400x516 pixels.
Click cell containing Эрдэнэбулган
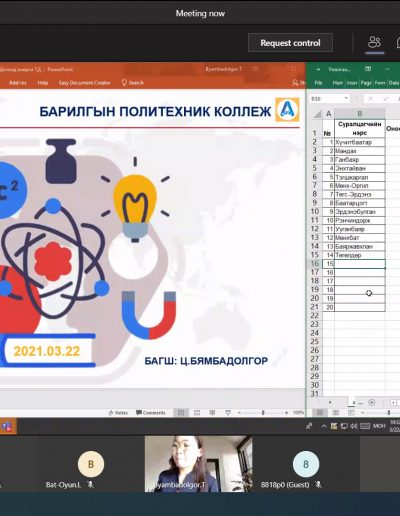pyautogui.click(x=360, y=212)
